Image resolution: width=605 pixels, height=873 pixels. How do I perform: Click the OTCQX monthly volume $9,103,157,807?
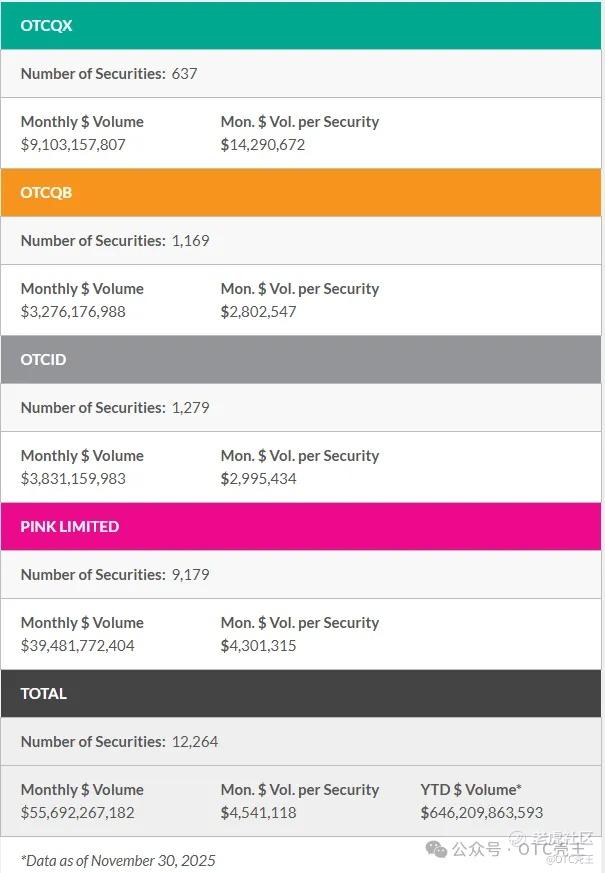tap(73, 144)
